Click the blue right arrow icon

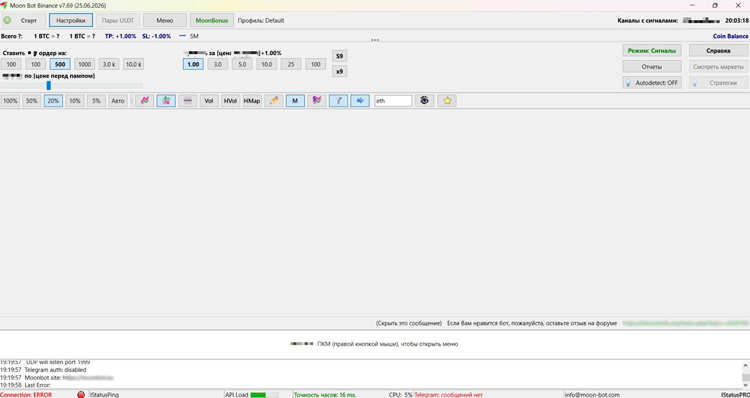(360, 101)
